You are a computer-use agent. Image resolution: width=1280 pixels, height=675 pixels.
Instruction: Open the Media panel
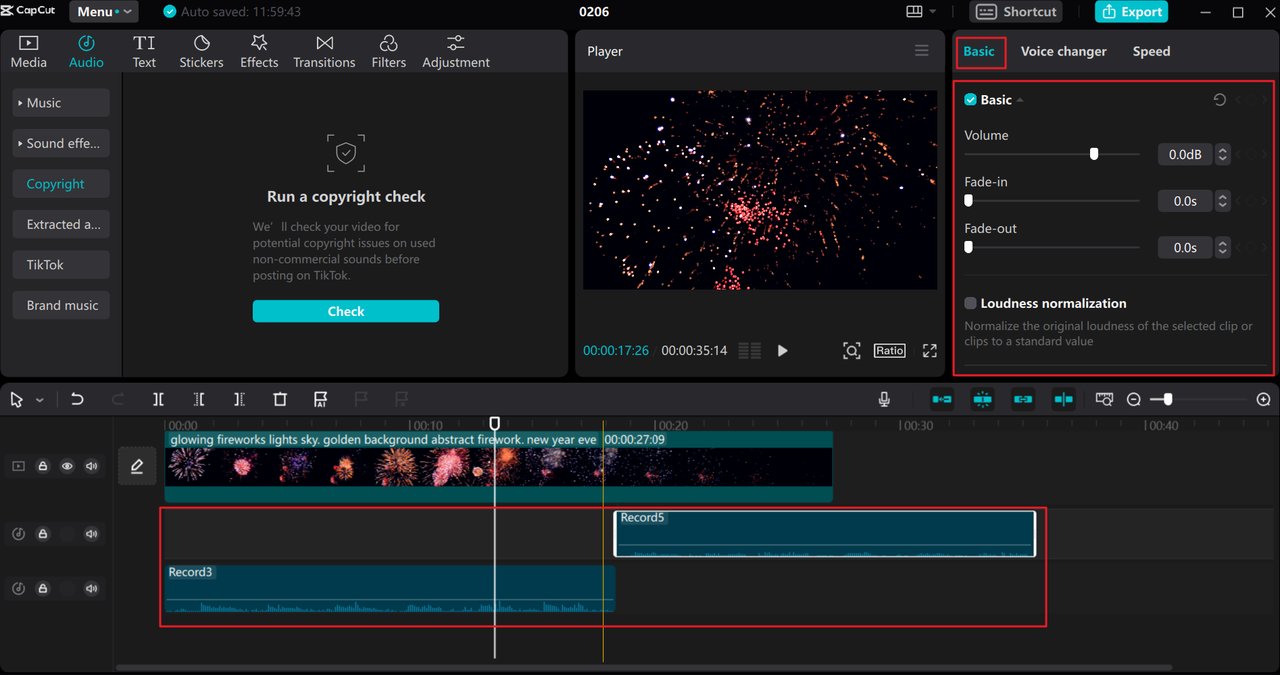[28, 51]
